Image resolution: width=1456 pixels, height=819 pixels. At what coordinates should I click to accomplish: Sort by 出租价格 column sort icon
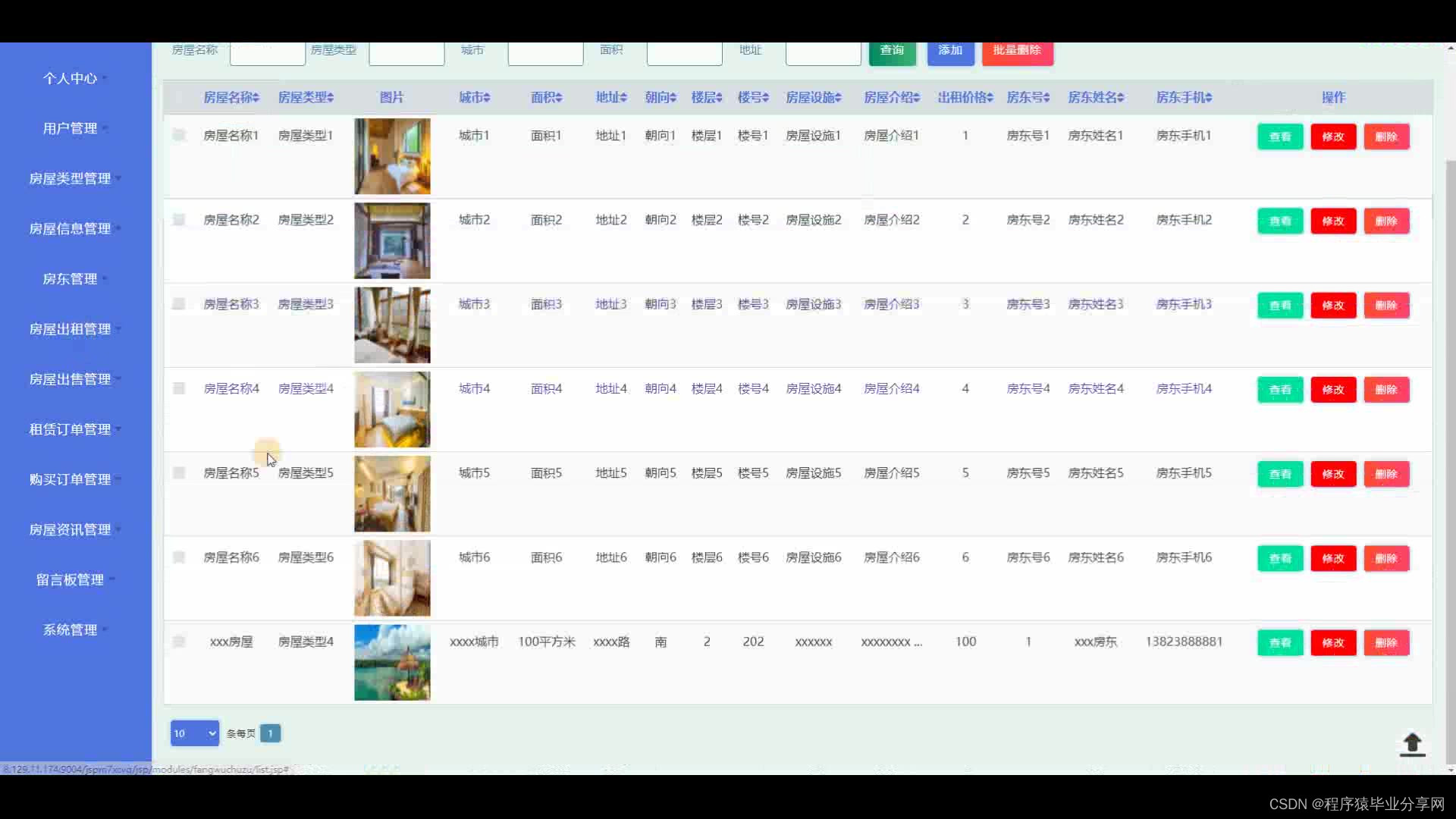point(990,98)
